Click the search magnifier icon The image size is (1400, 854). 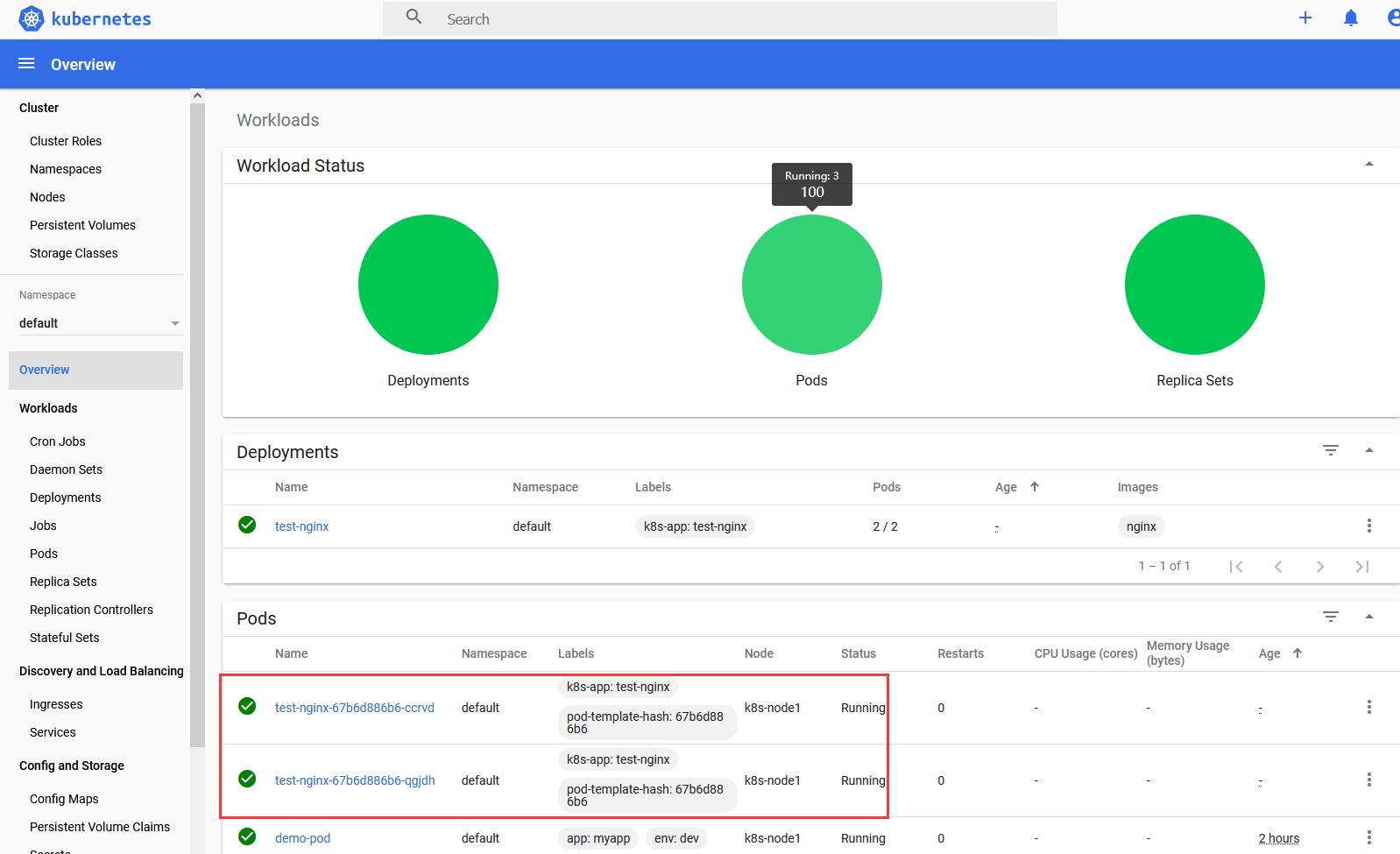pos(414,17)
